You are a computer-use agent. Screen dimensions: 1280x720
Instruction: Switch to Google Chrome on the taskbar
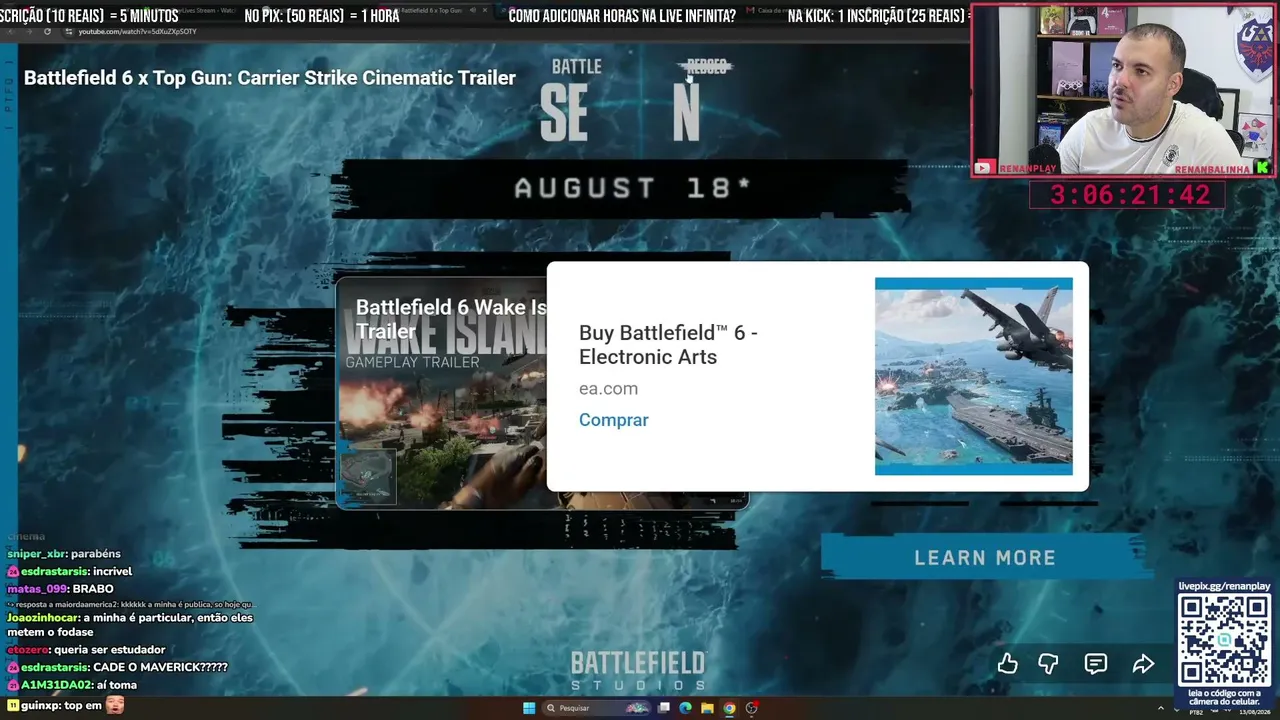click(x=729, y=708)
